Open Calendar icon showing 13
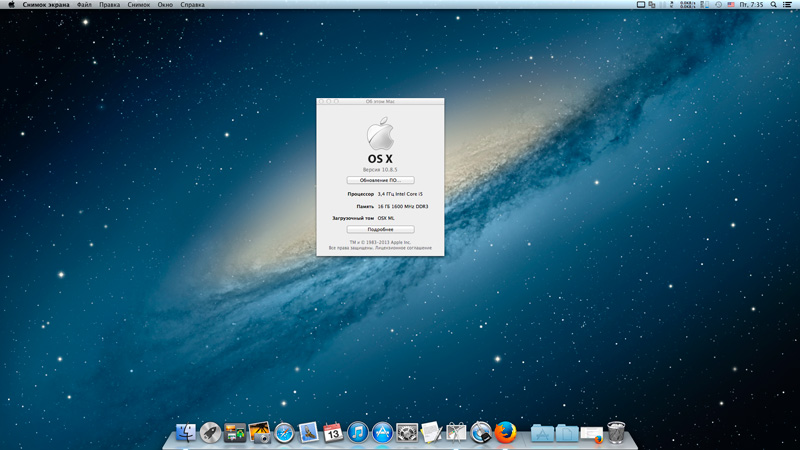 [333, 433]
